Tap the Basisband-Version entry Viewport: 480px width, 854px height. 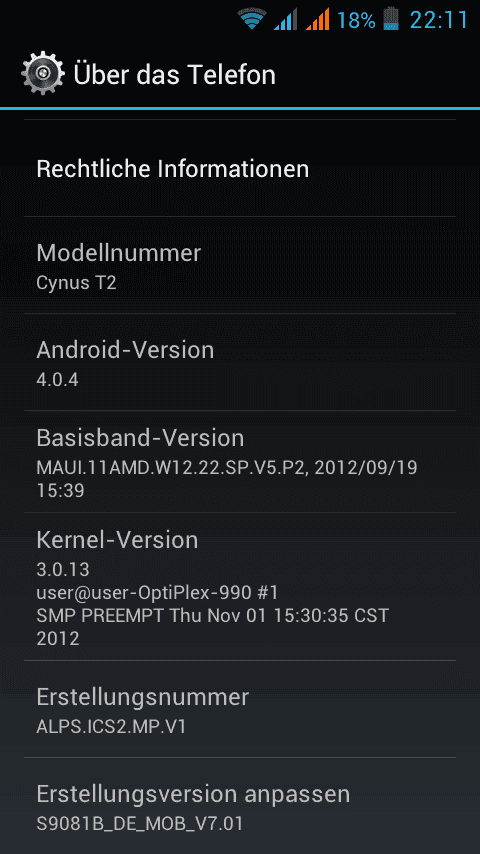[240, 461]
